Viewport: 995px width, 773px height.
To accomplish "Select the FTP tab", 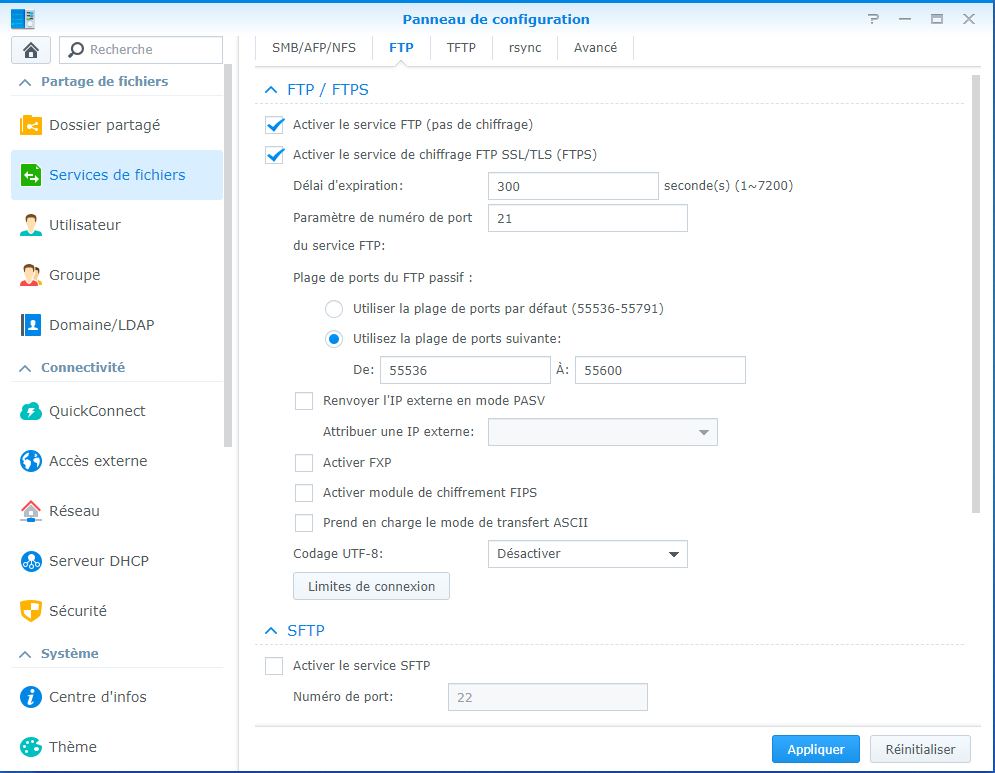I will click(x=401, y=48).
